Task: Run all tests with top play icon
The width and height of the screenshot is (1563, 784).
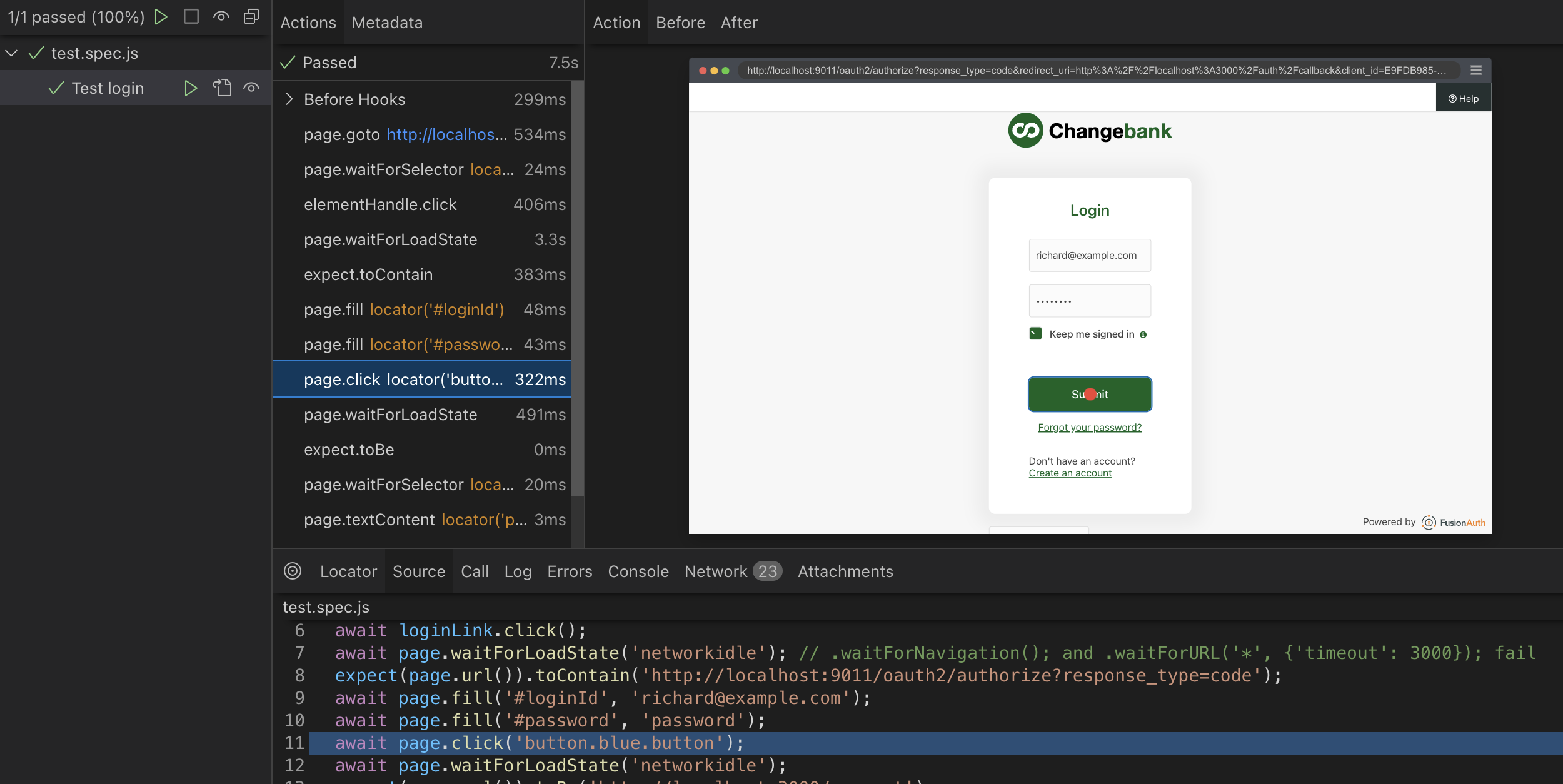Action: [x=161, y=17]
